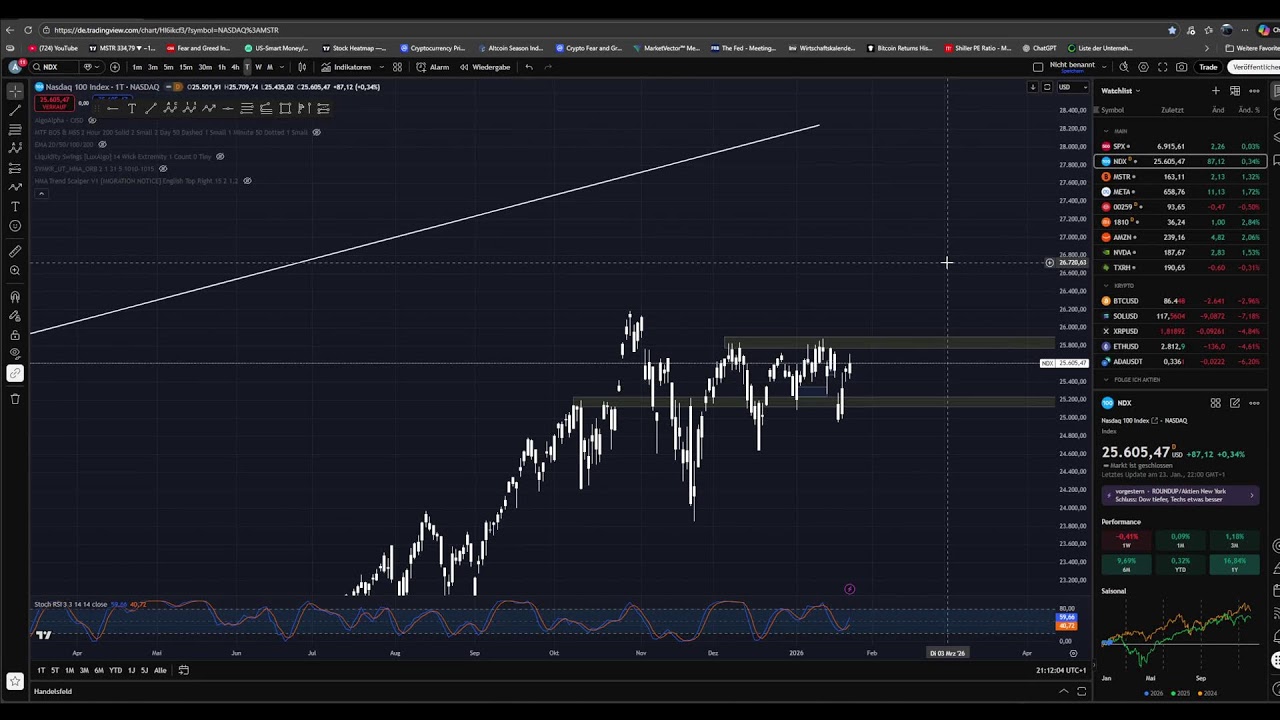Open the watchlist more options menu
1280x720 pixels.
coord(1254,91)
